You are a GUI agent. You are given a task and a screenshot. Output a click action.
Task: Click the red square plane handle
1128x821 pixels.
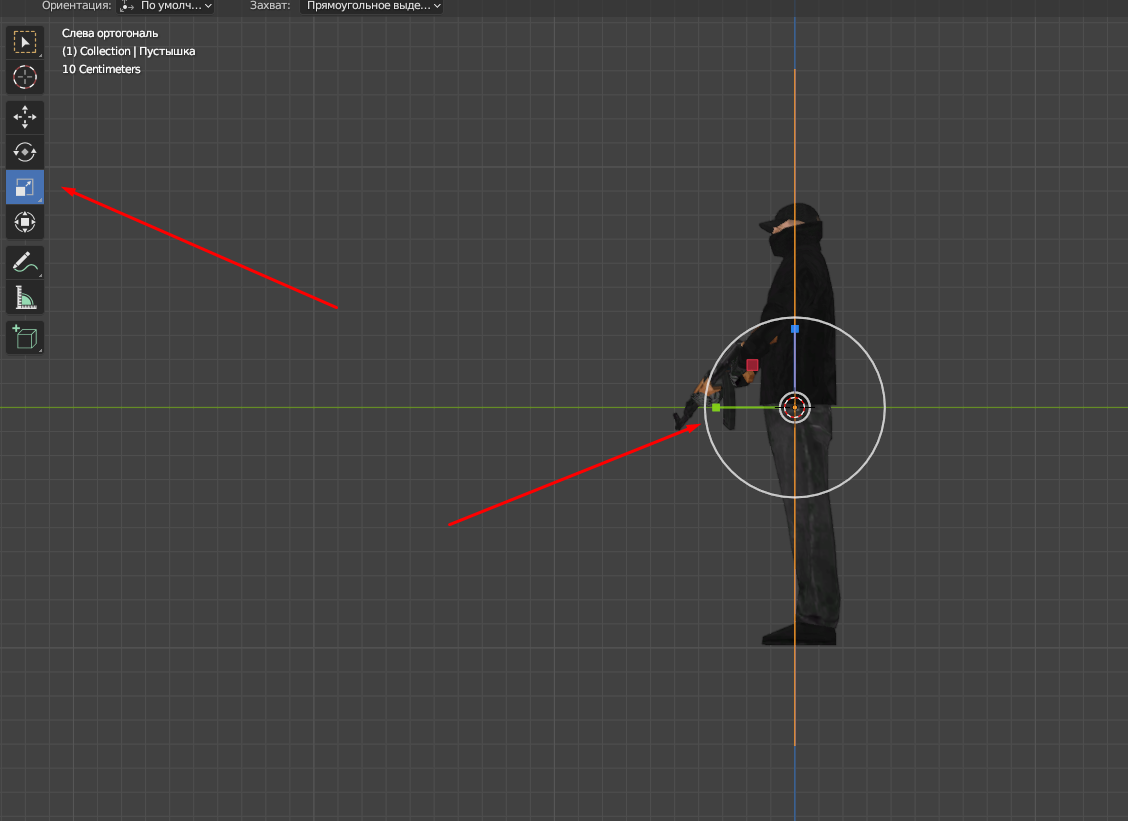(752, 366)
